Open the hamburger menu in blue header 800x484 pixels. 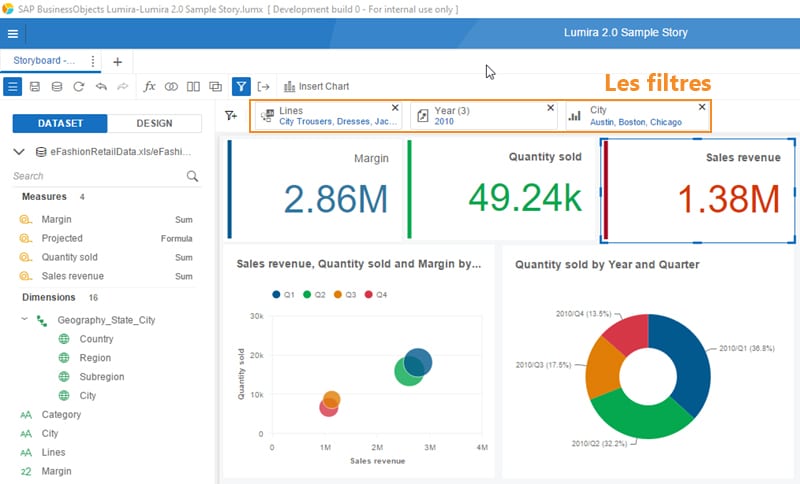click(13, 34)
